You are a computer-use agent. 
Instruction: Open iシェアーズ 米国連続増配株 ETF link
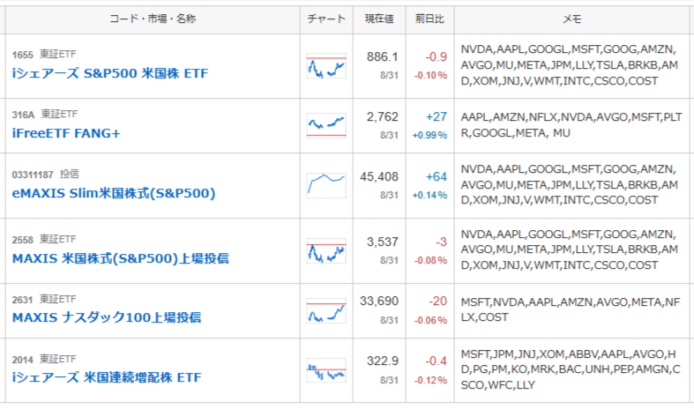tap(107, 378)
